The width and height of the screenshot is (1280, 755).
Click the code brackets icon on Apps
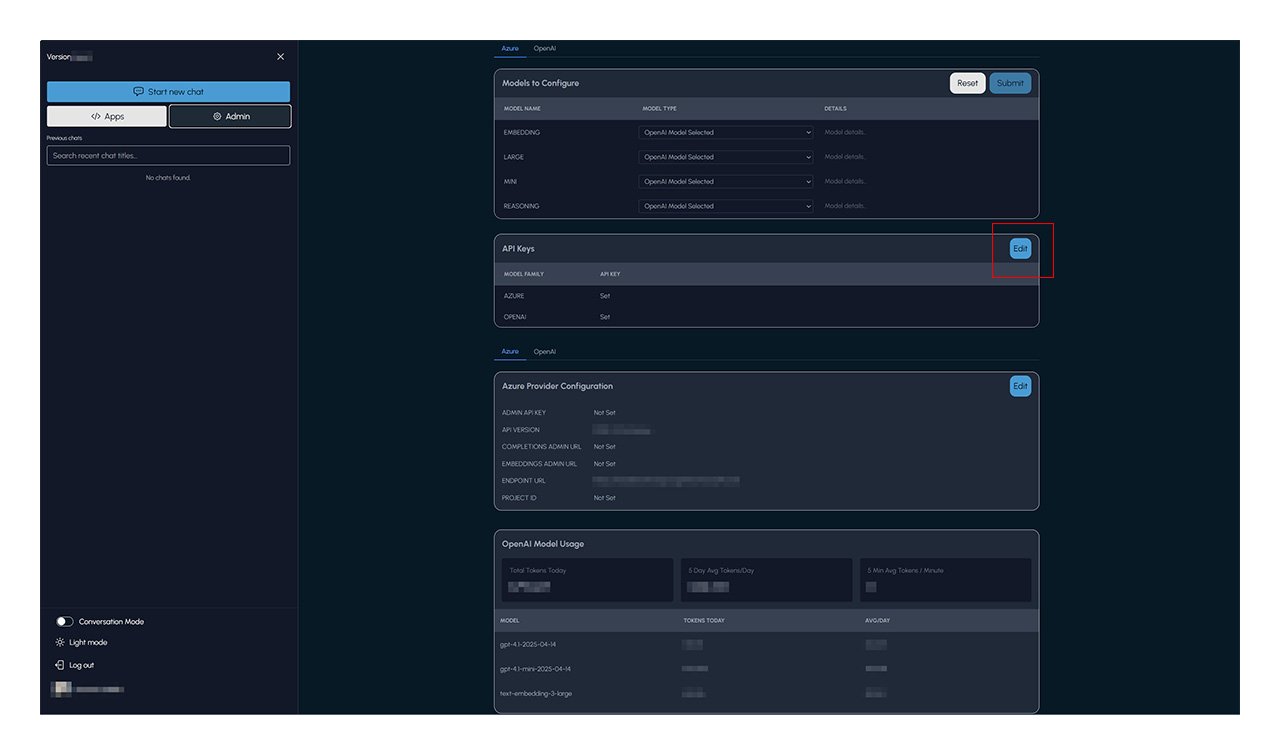pos(96,117)
